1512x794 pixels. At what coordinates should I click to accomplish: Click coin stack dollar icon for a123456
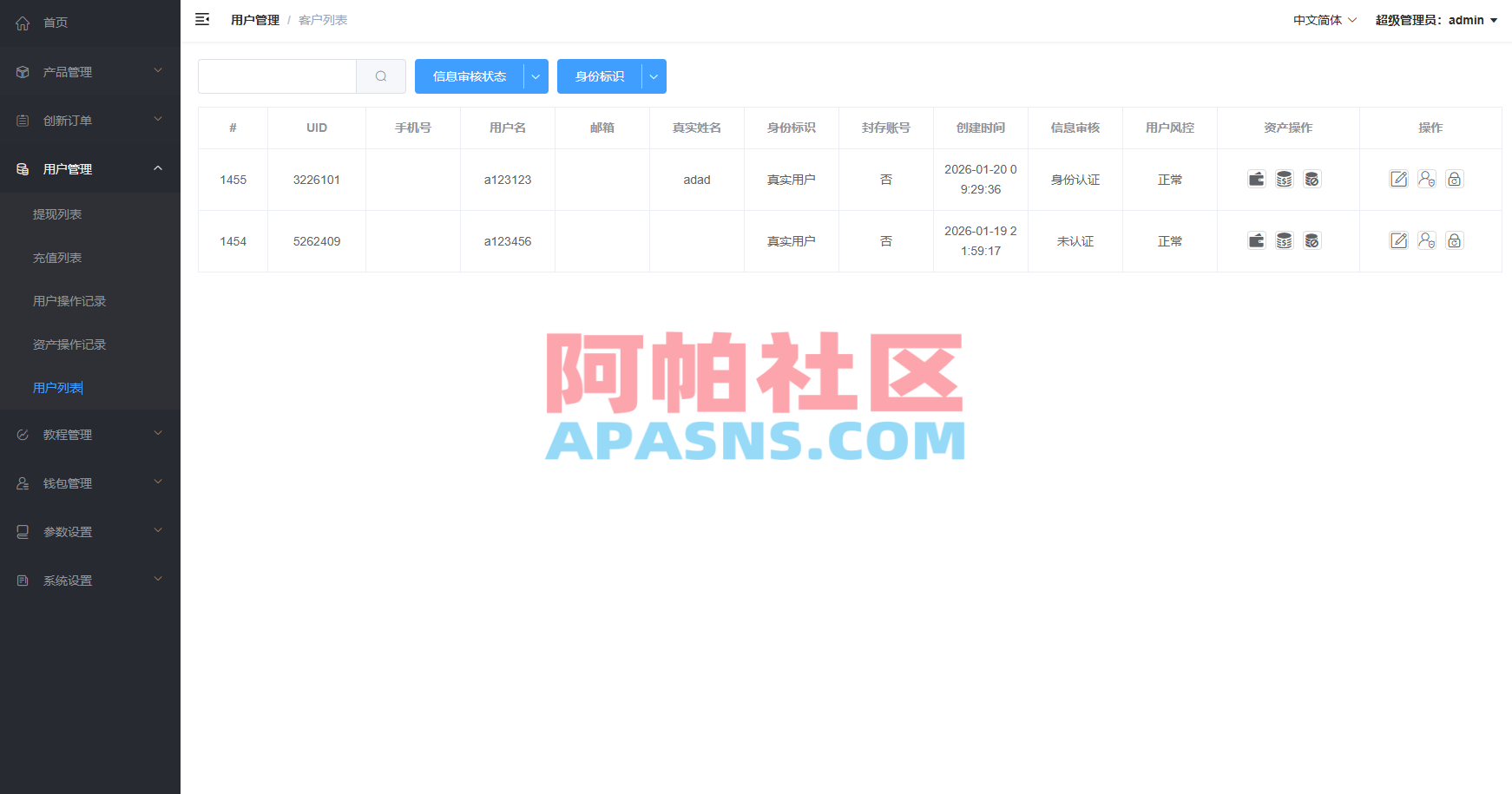point(1285,240)
